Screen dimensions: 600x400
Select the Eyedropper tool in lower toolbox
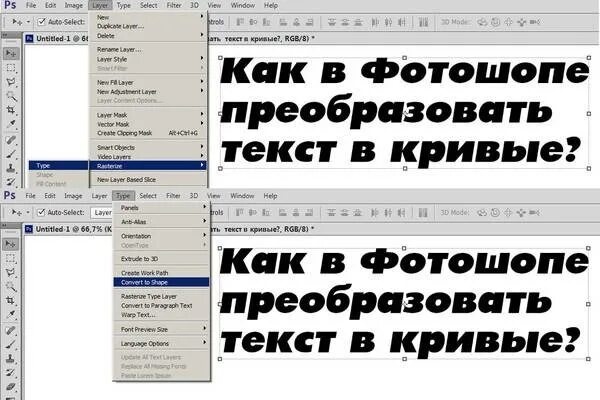coord(11,315)
